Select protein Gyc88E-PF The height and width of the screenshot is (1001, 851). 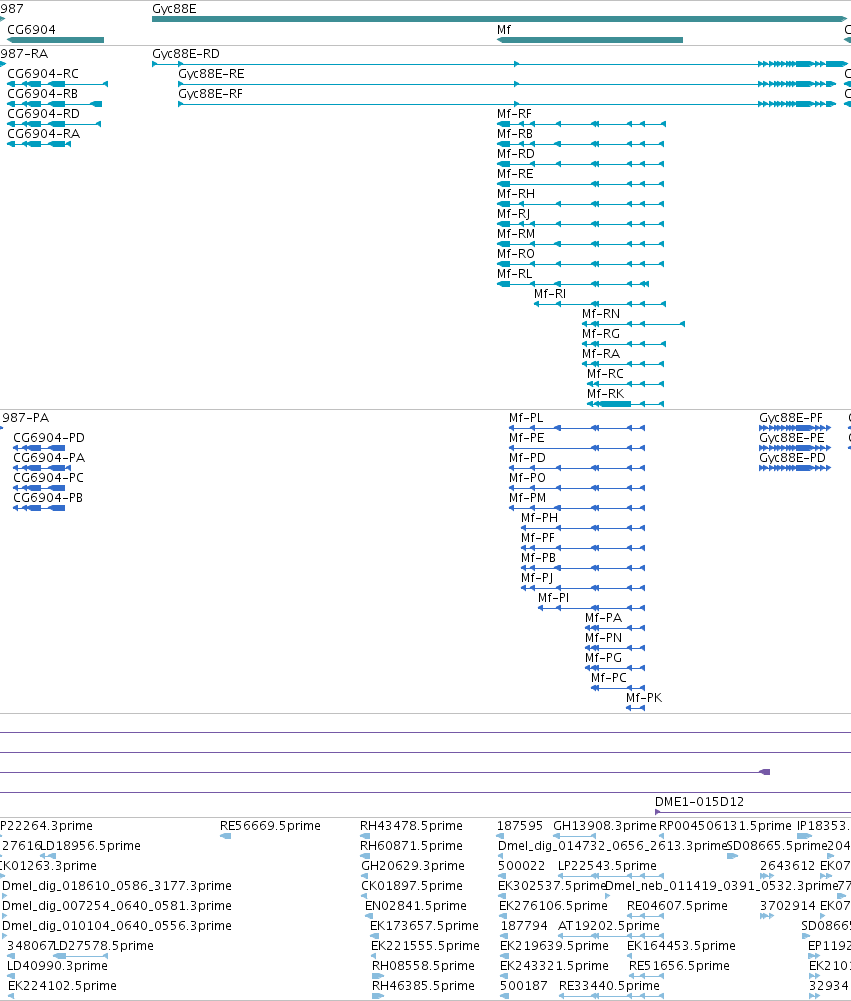(x=791, y=418)
